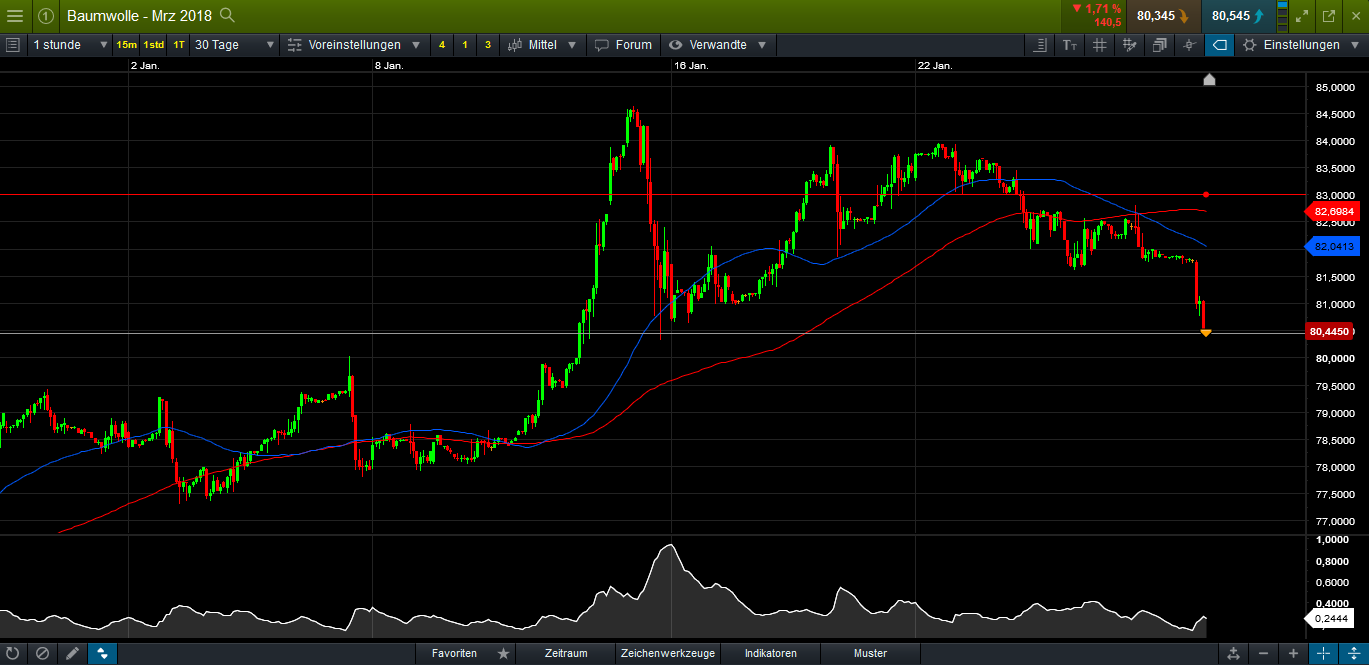The height and width of the screenshot is (665, 1369).
Task: Open Einstellungen via the gear button
Action: tap(1291, 45)
